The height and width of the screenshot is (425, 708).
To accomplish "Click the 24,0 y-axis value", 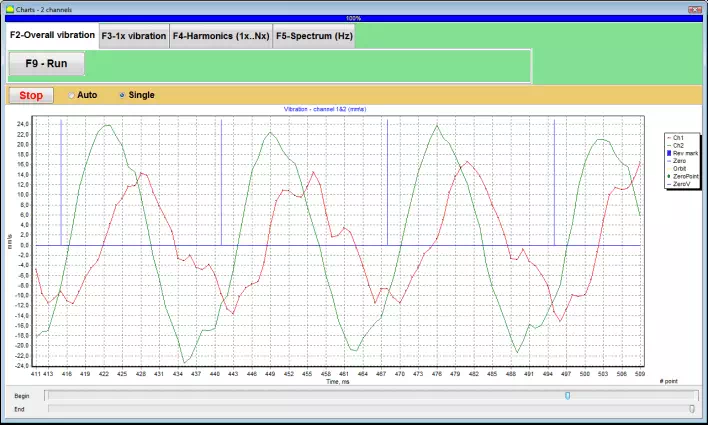I will [23, 124].
